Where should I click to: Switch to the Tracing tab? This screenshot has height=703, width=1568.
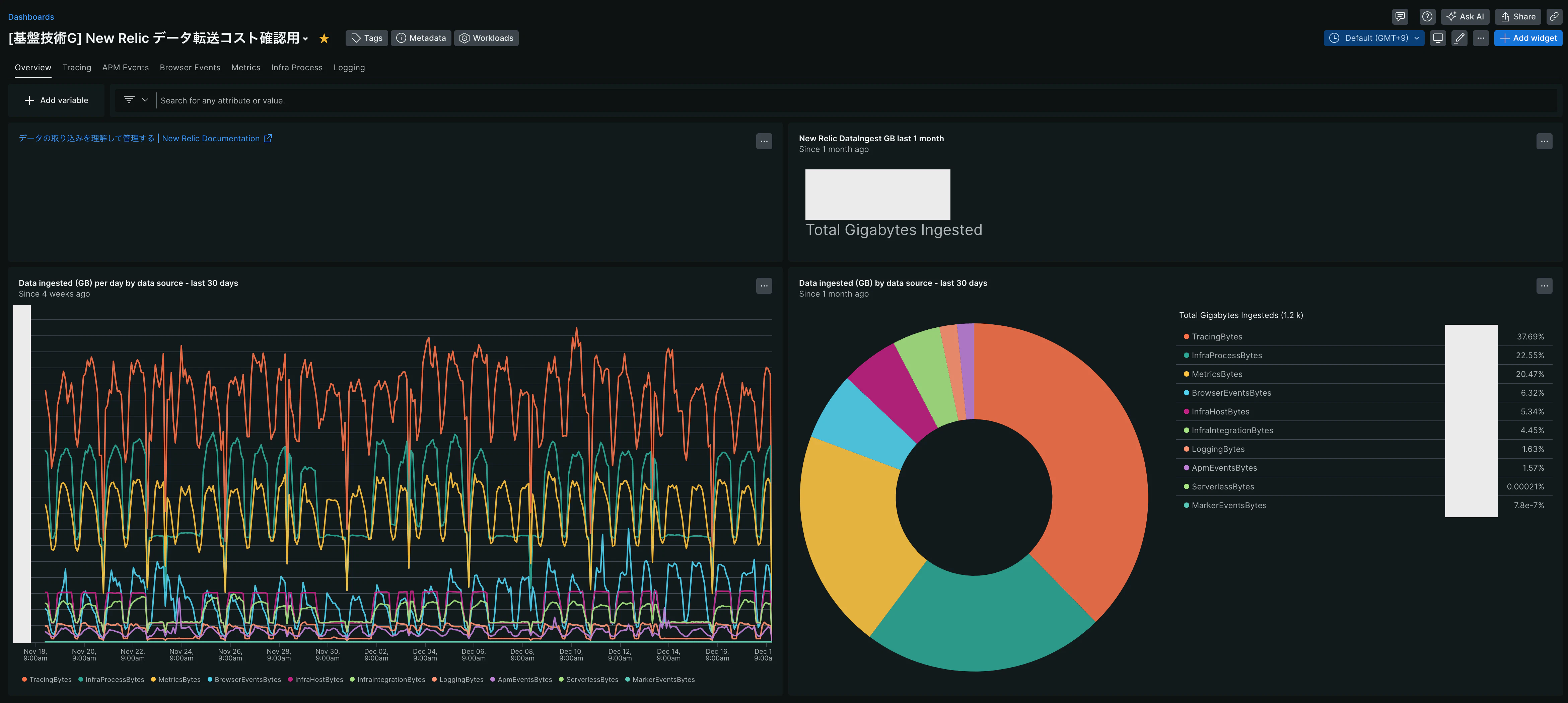[x=77, y=68]
